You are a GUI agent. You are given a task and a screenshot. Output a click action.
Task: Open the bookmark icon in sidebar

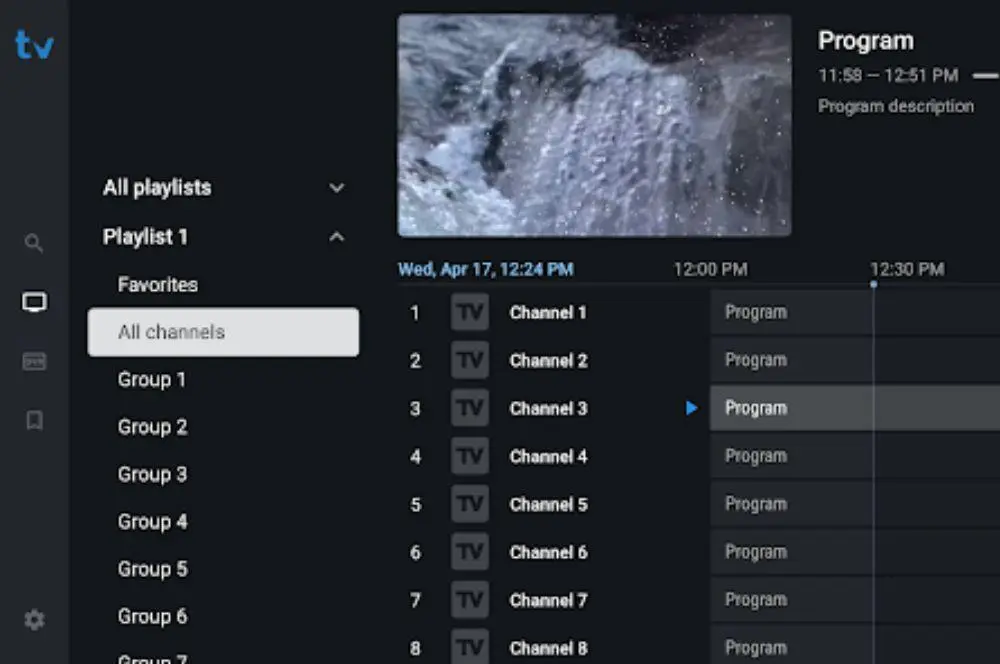34,420
